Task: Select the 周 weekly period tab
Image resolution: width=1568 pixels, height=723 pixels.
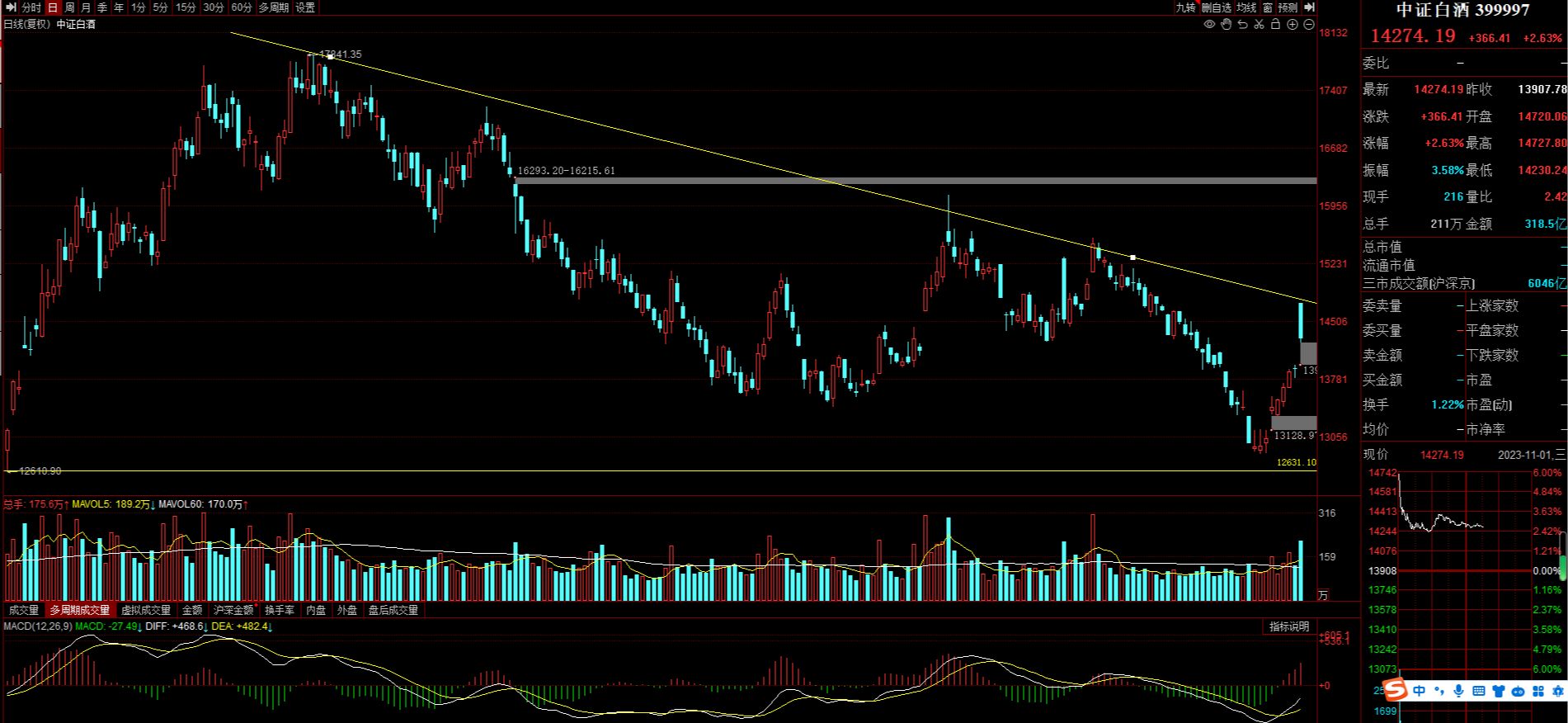Action: tap(69, 7)
